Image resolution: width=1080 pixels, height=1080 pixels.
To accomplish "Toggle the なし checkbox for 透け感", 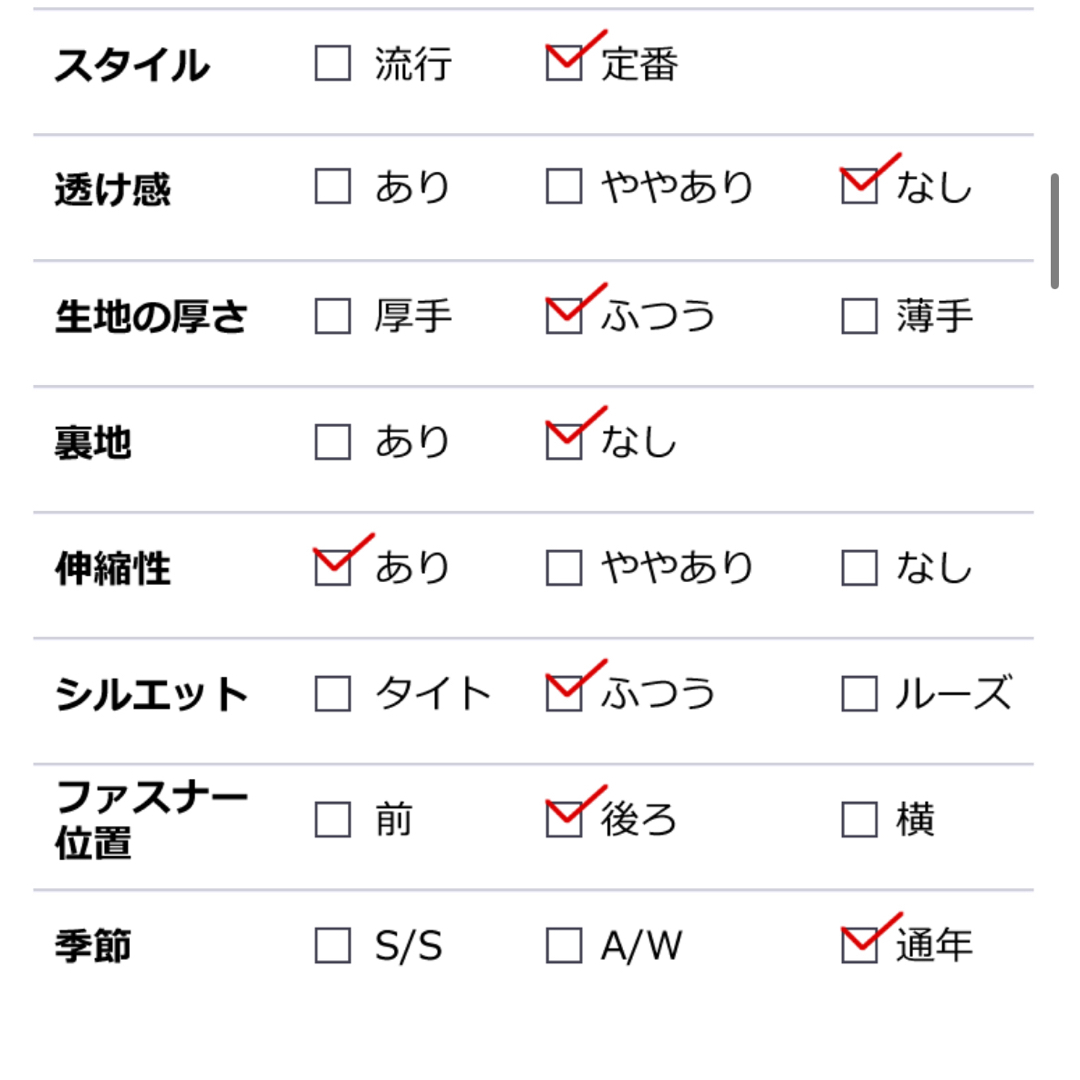I will point(860,187).
